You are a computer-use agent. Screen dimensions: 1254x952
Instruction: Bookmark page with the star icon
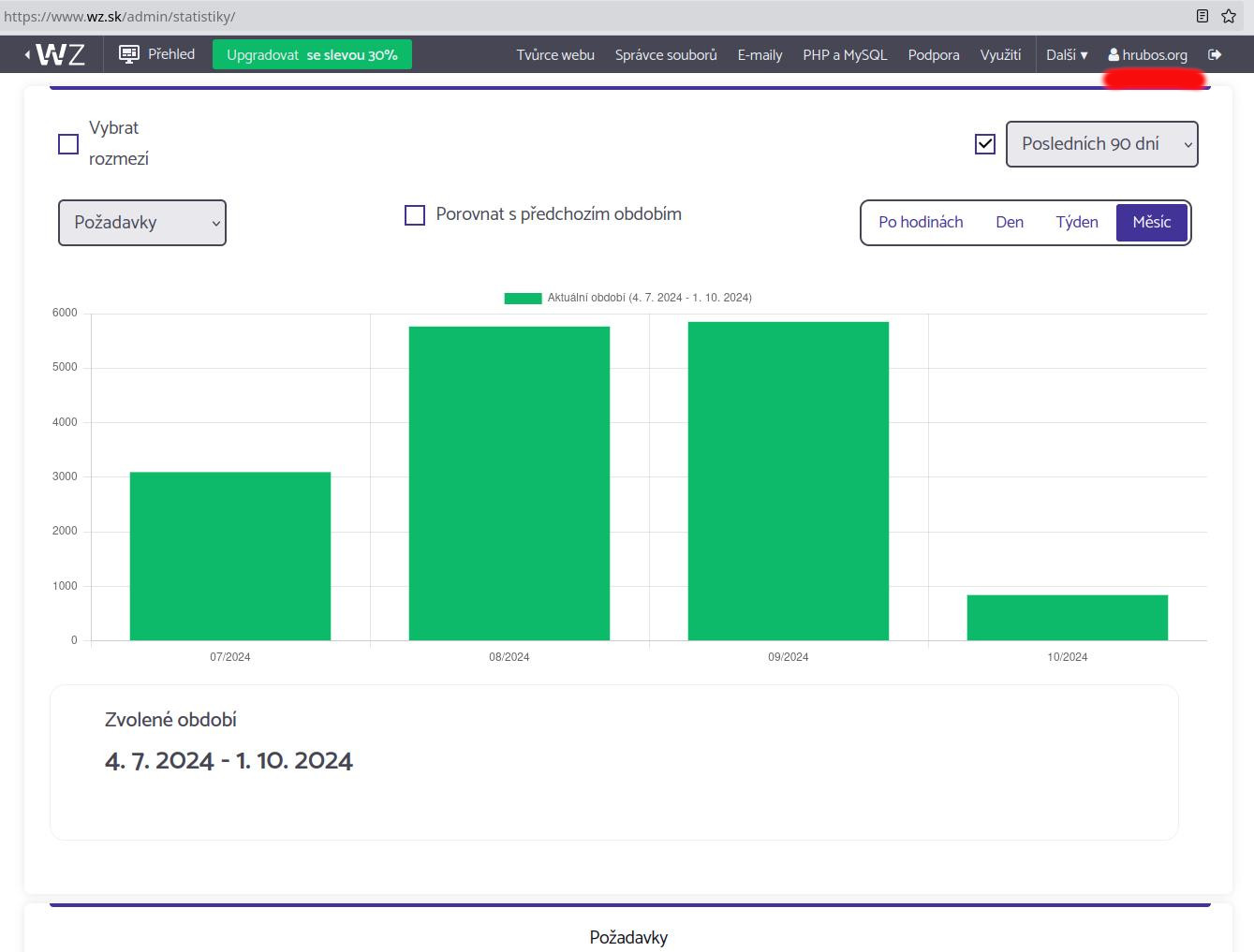(1229, 16)
